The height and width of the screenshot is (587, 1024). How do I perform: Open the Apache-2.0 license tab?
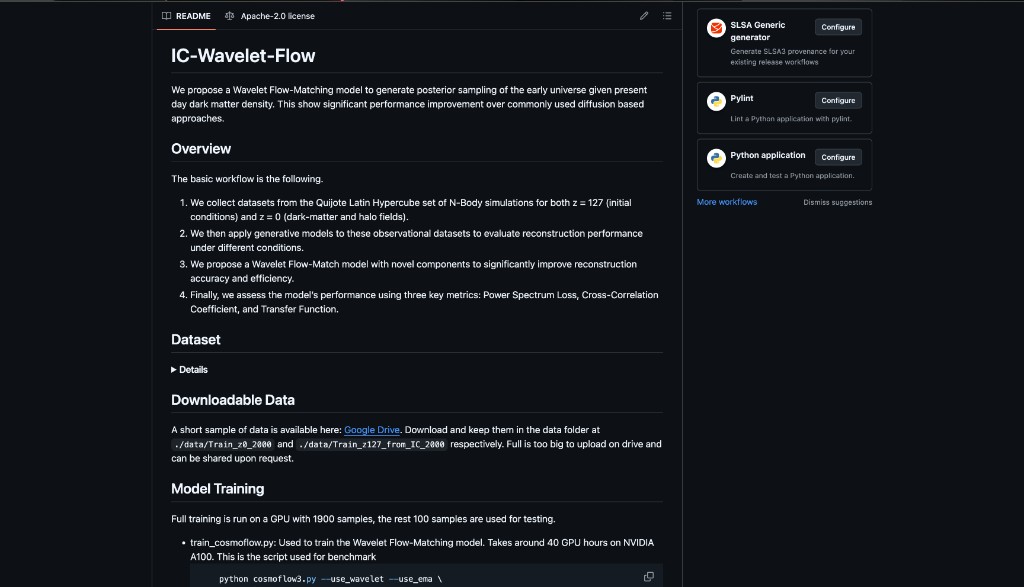tap(270, 16)
